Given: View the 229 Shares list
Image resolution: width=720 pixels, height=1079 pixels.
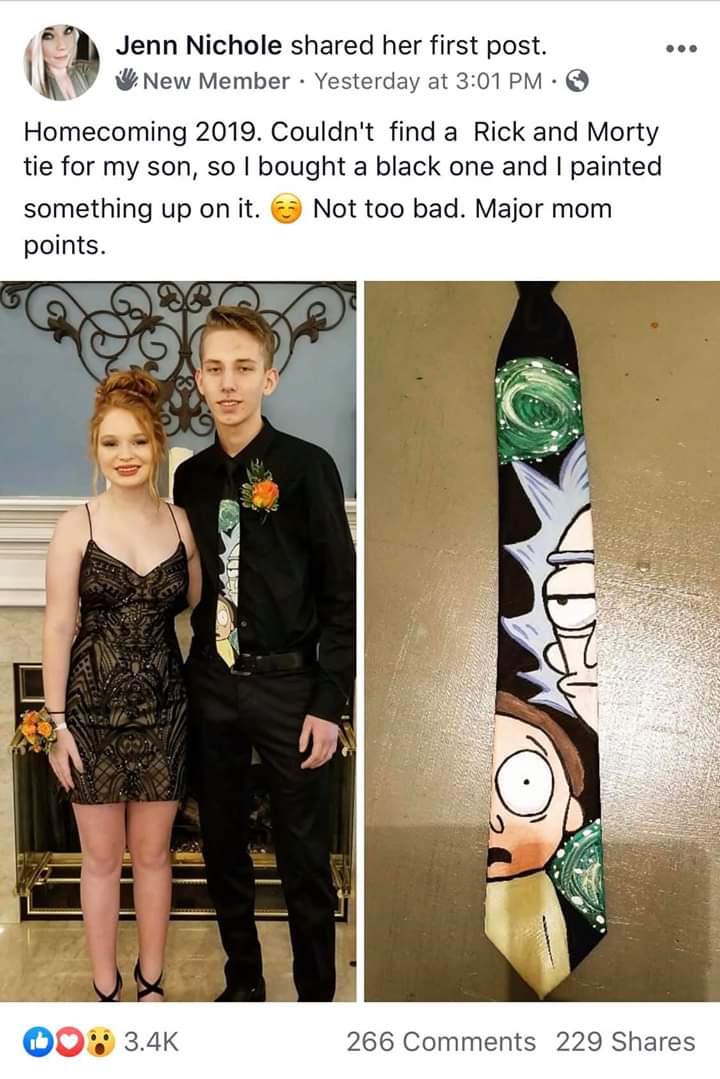Looking at the screenshot, I should coord(626,1042).
